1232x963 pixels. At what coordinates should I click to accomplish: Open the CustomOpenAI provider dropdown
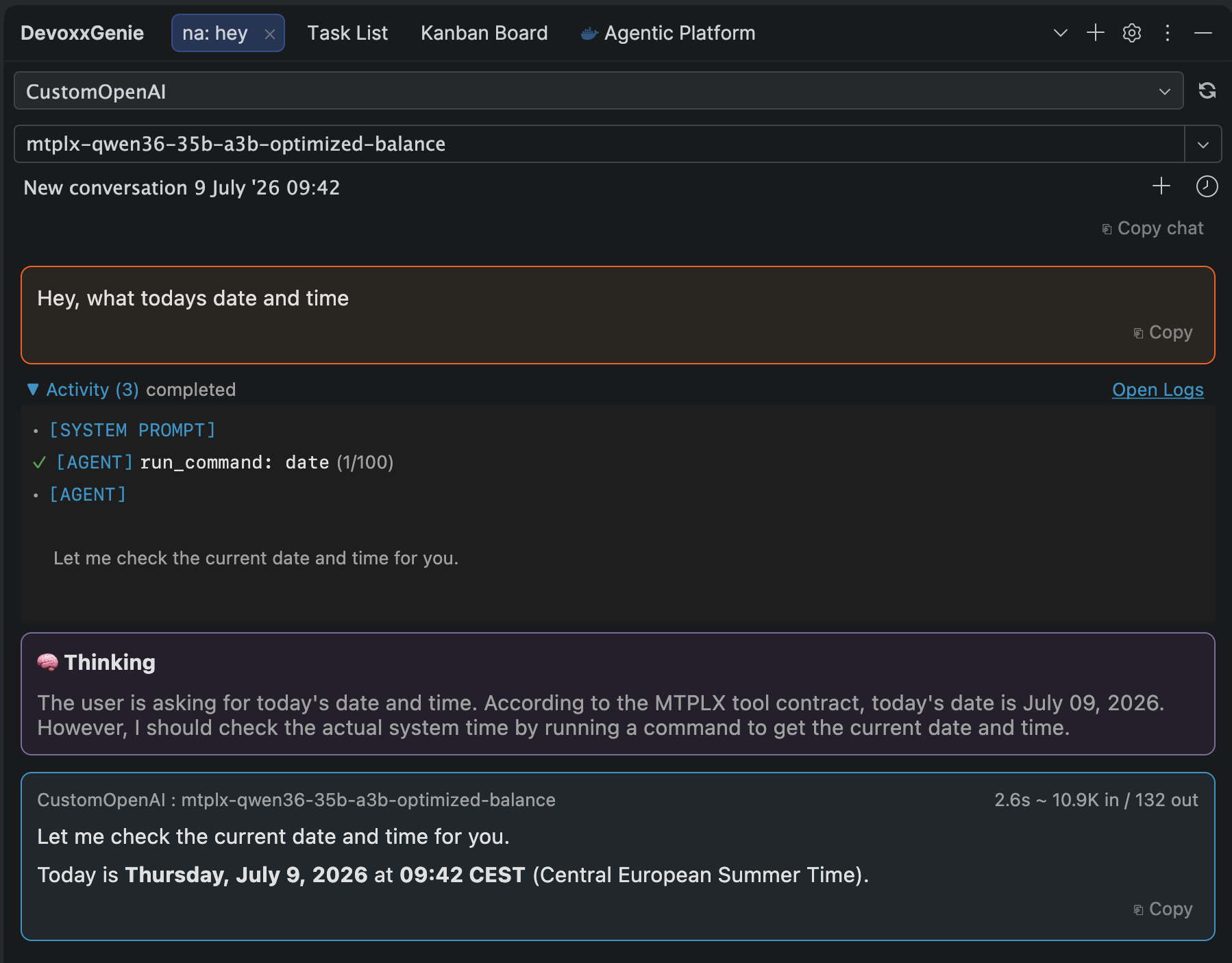tap(598, 91)
